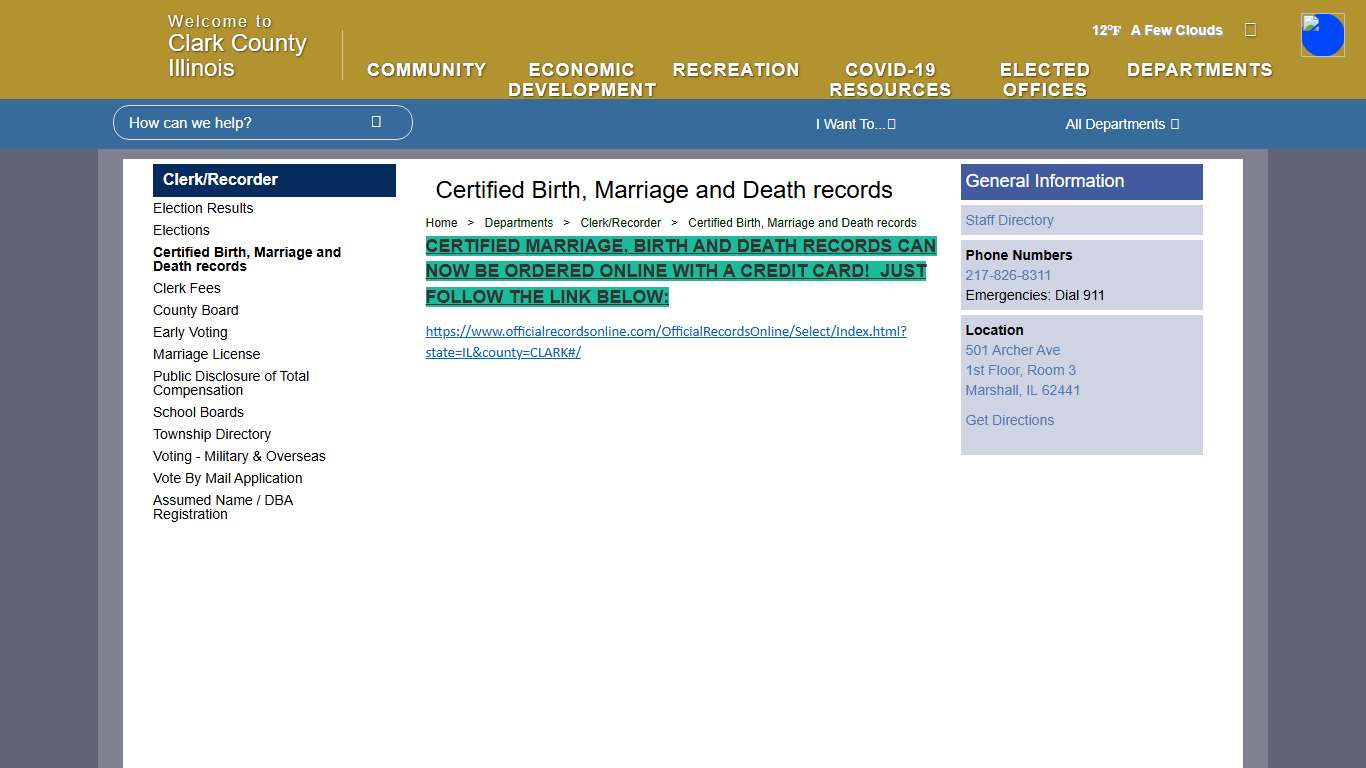Click Departments in the breadcrumb trail

(519, 222)
